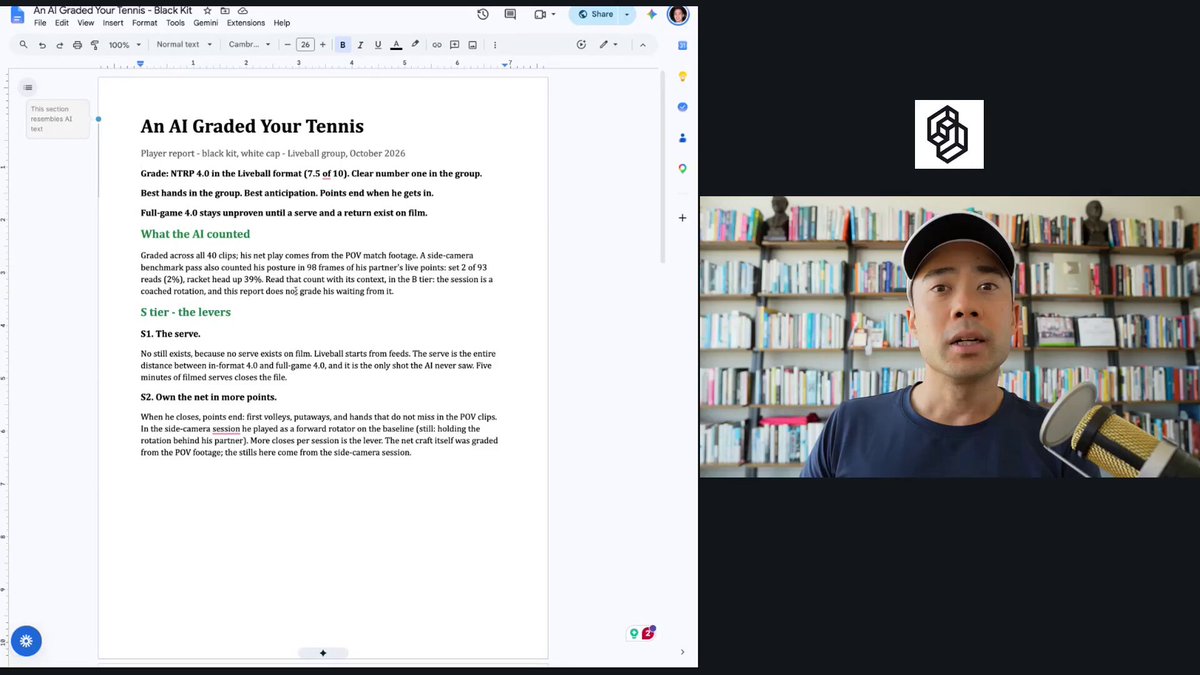This screenshot has height=675, width=1200.
Task: Activate the paint format tool
Action: tap(95, 44)
